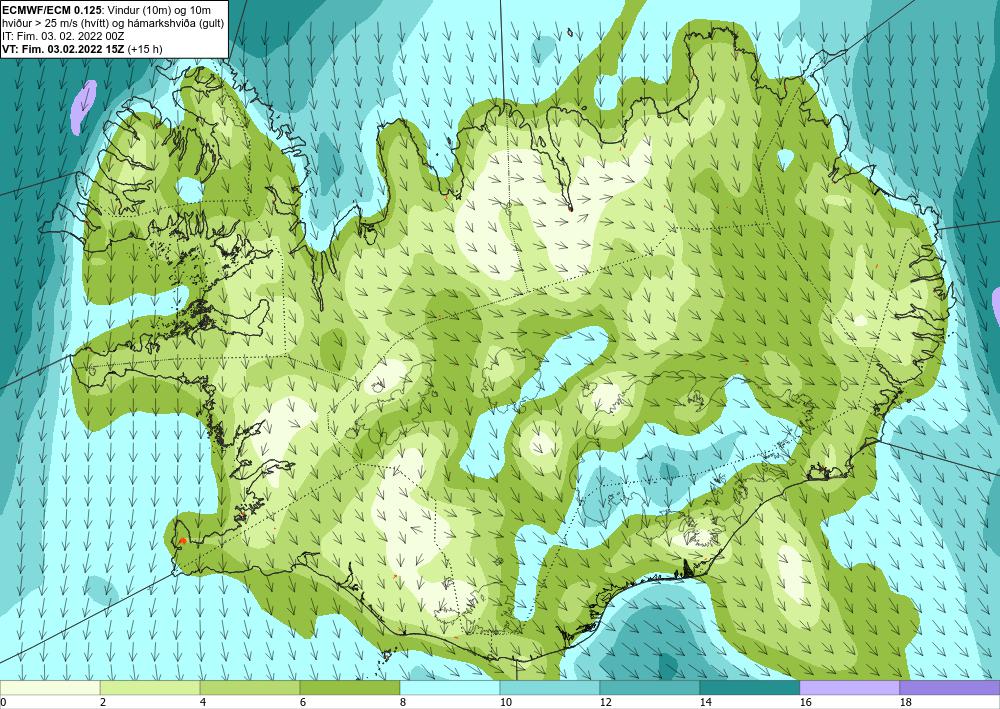Image resolution: width=1000 pixels, height=709 pixels.
Task: Click the red marker on the southwest peninsula
Action: 182,541
